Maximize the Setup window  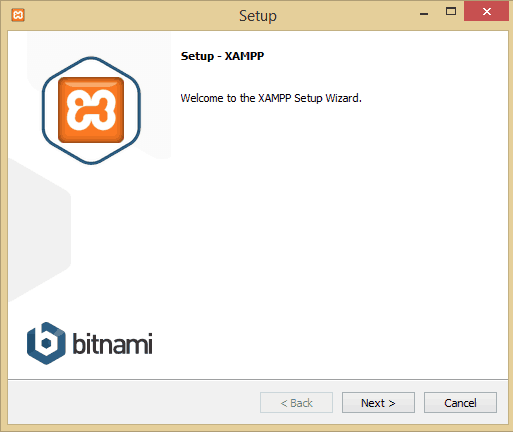pos(451,12)
